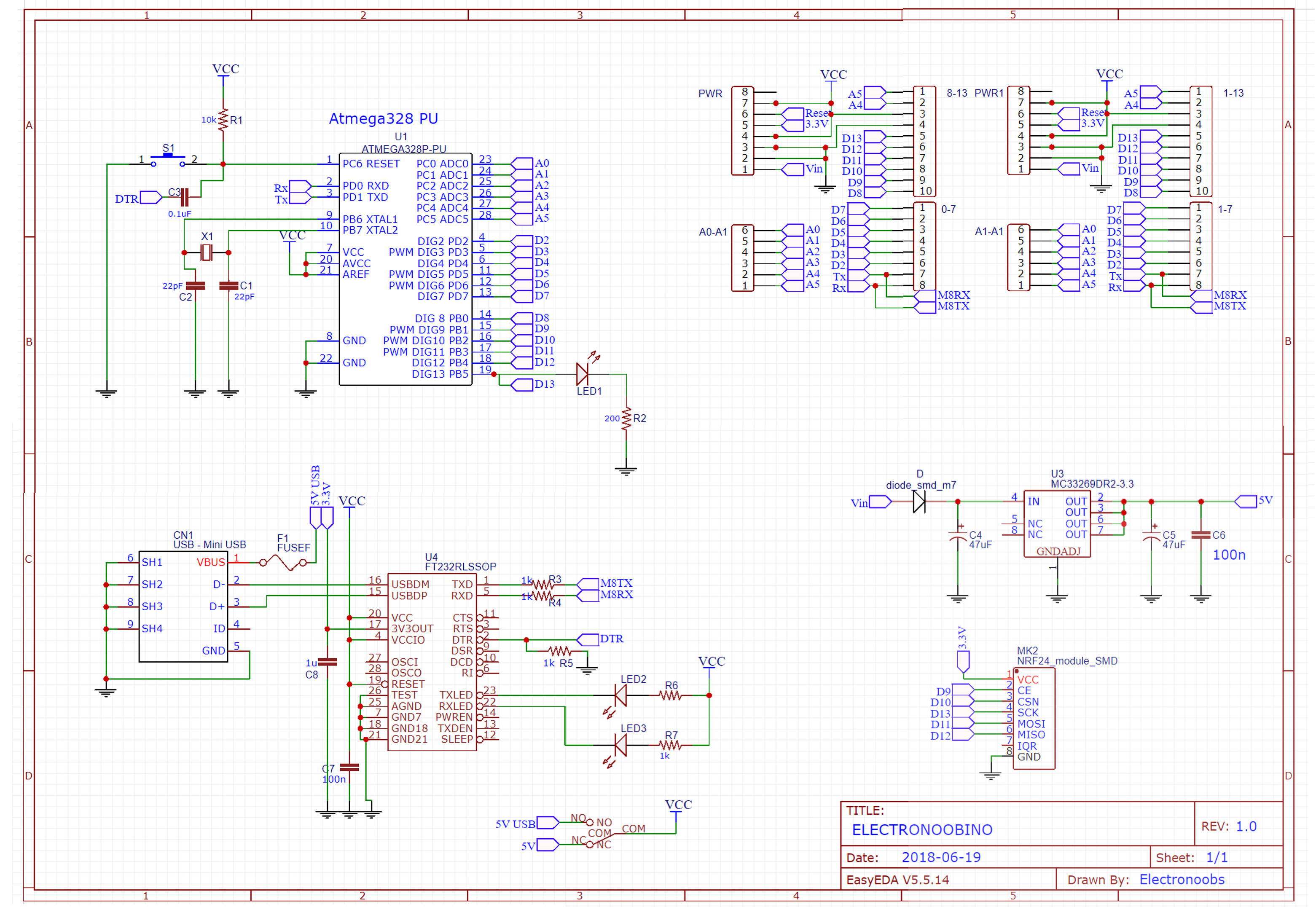The height and width of the screenshot is (907, 1316).
Task: Select the R1 10k resistor symbol
Action: [223, 120]
